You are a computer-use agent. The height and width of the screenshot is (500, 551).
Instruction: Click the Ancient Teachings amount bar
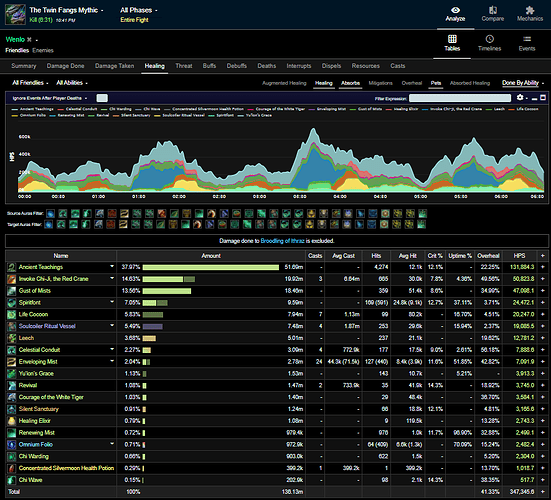click(211, 267)
